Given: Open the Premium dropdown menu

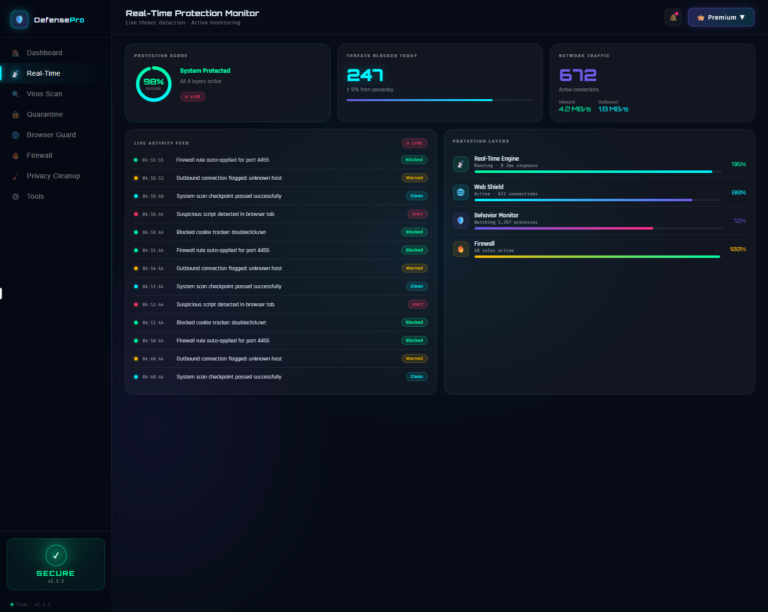Looking at the screenshot, I should [720, 18].
